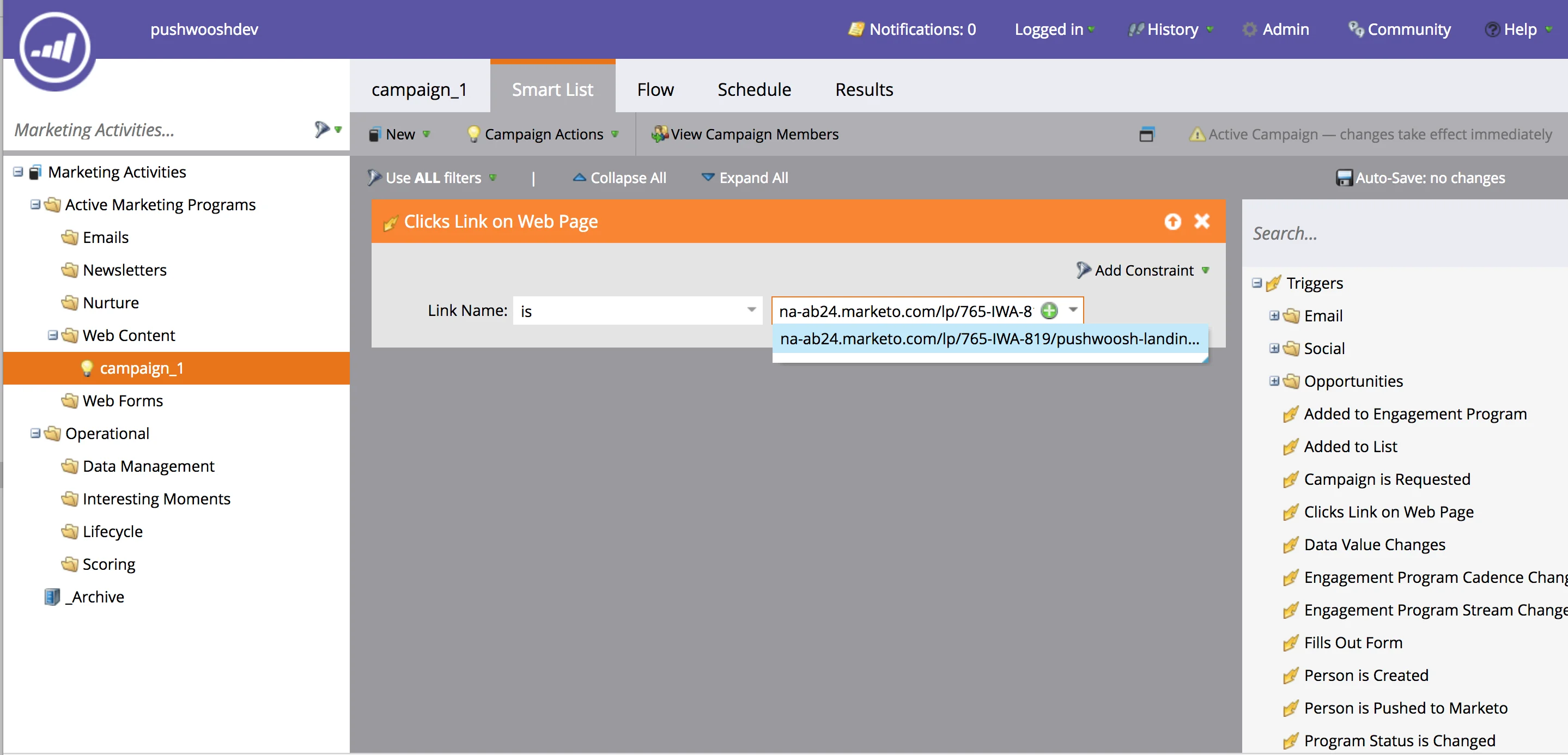The height and width of the screenshot is (755, 1568).
Task: Click the Admin gear icon
Action: coord(1250,28)
